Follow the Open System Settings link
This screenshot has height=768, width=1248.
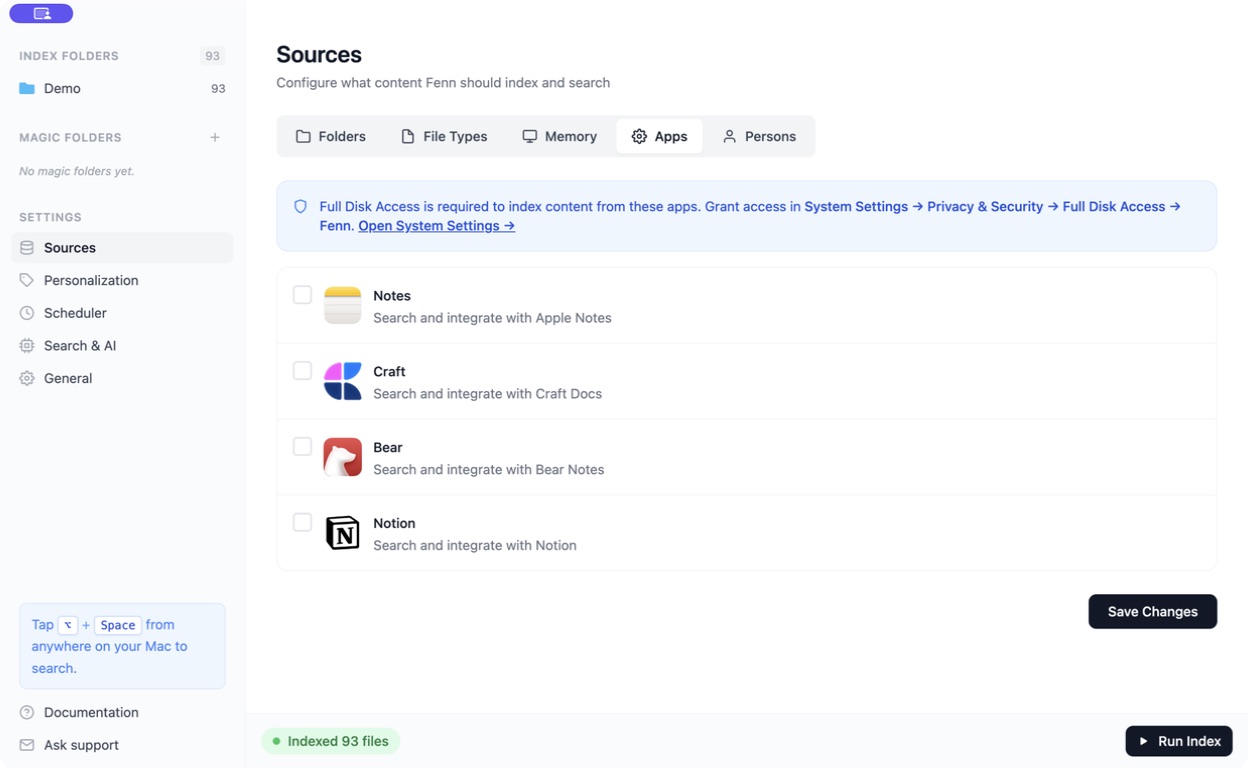pyautogui.click(x=436, y=225)
